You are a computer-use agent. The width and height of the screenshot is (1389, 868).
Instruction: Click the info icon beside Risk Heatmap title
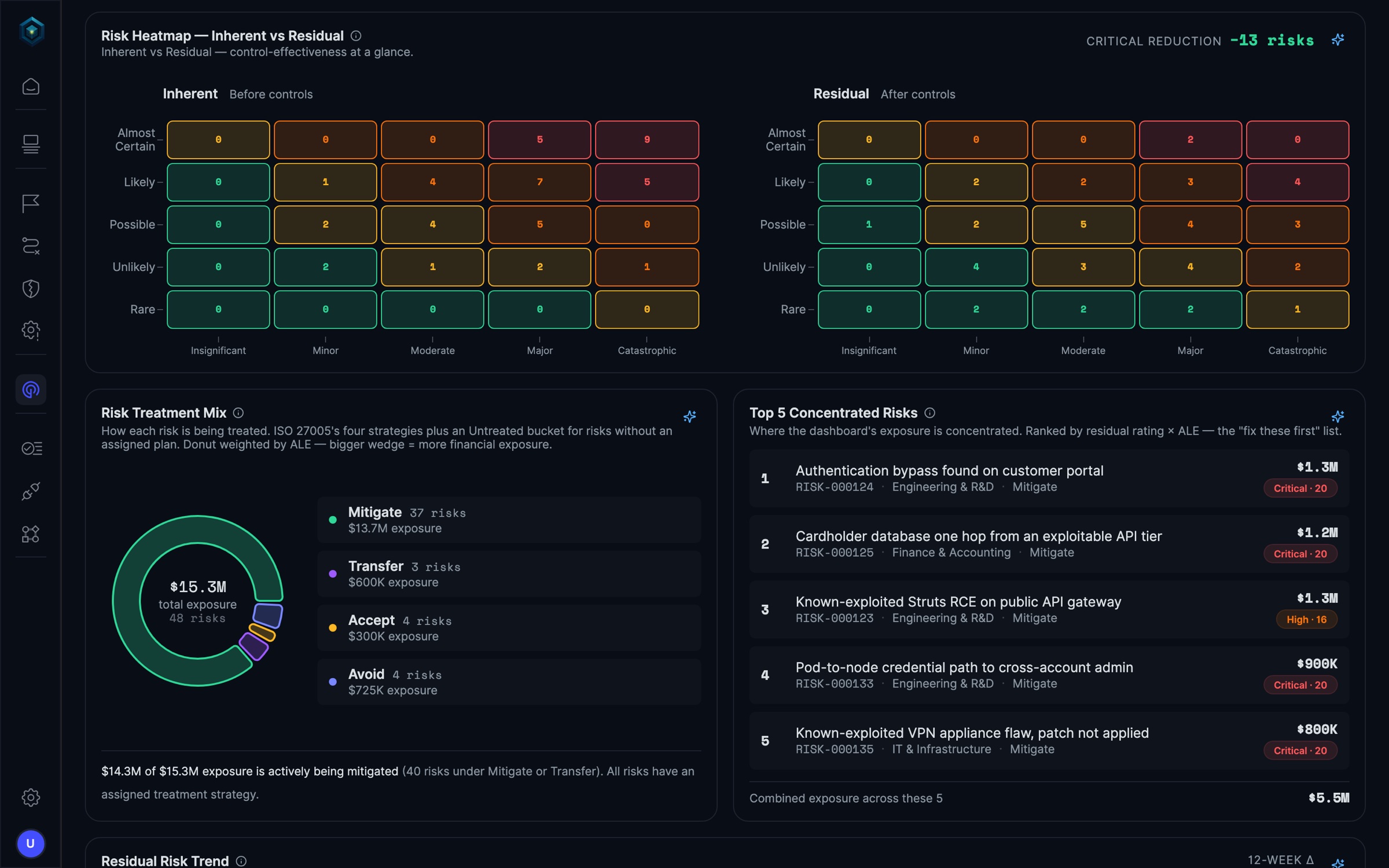(x=356, y=36)
